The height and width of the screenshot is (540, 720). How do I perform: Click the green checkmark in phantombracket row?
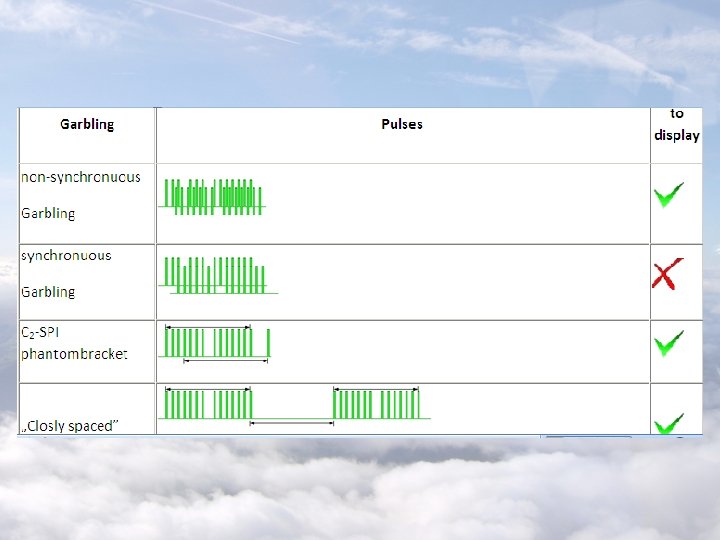coord(669,343)
